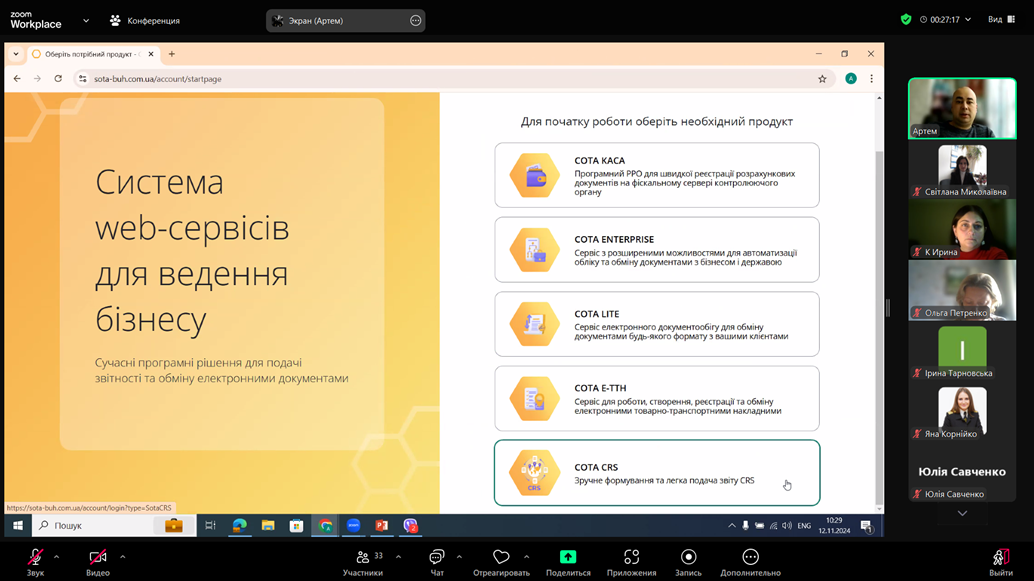Screen dimensions: 1034x581
Task: Show hidden tray icons caret
Action: coord(731,526)
